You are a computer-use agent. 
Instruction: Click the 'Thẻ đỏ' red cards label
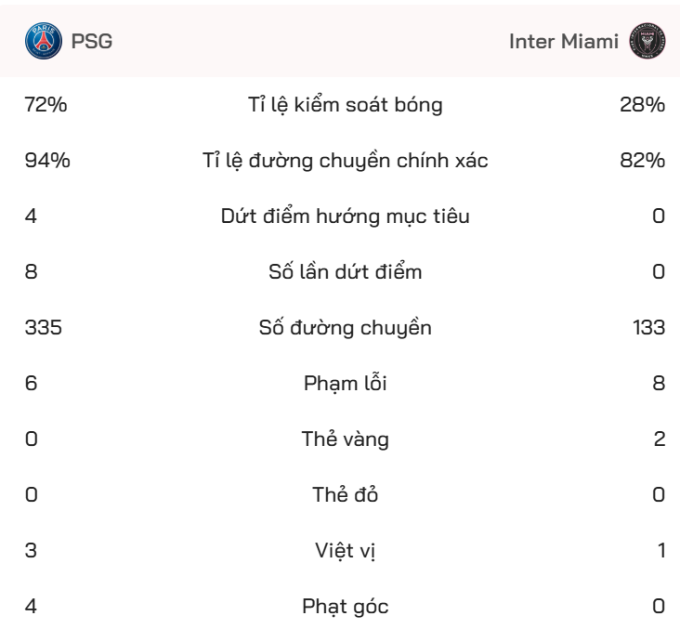pyautogui.click(x=345, y=495)
